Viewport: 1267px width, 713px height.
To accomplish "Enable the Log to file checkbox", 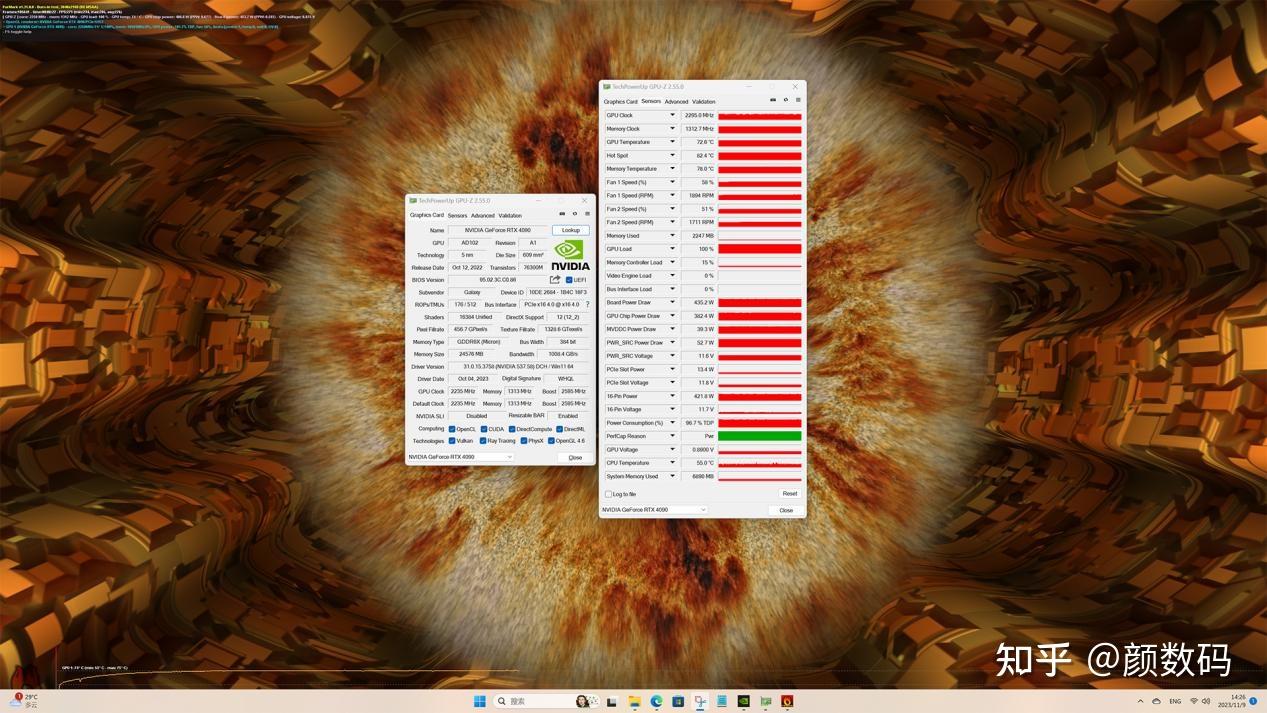I will [x=608, y=494].
